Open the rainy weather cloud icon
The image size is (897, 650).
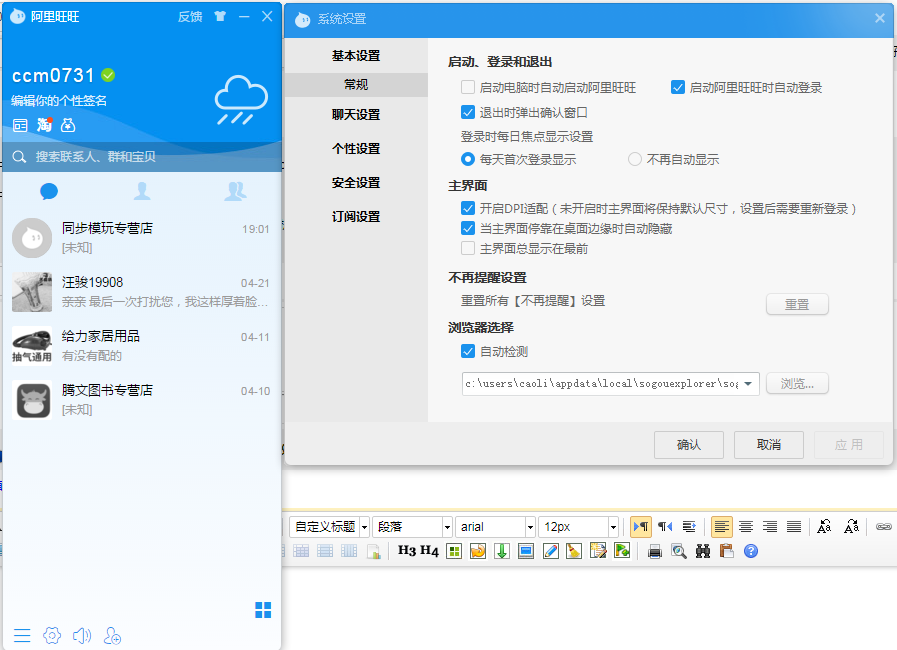pos(241,100)
